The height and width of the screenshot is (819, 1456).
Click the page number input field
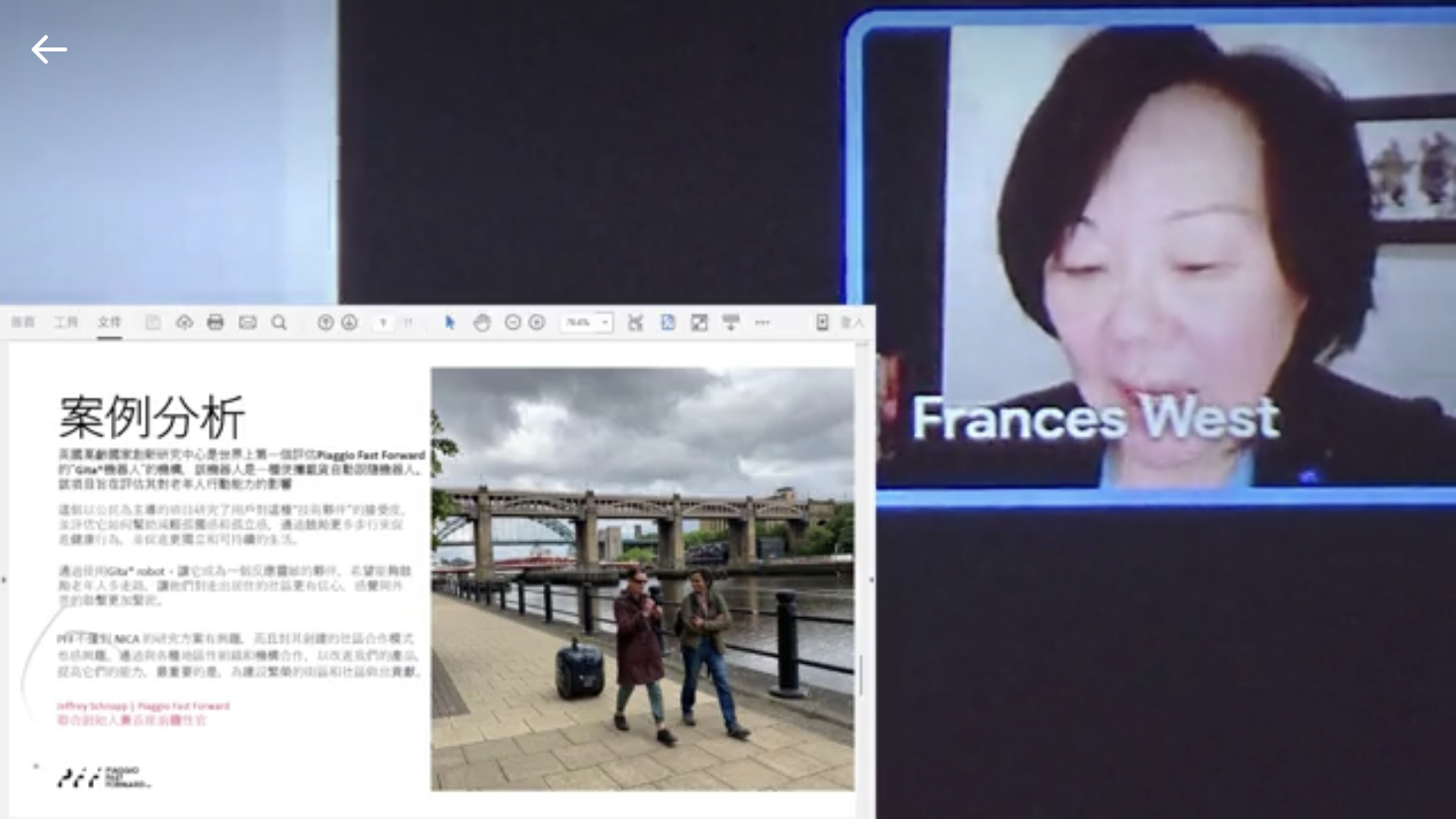384,322
